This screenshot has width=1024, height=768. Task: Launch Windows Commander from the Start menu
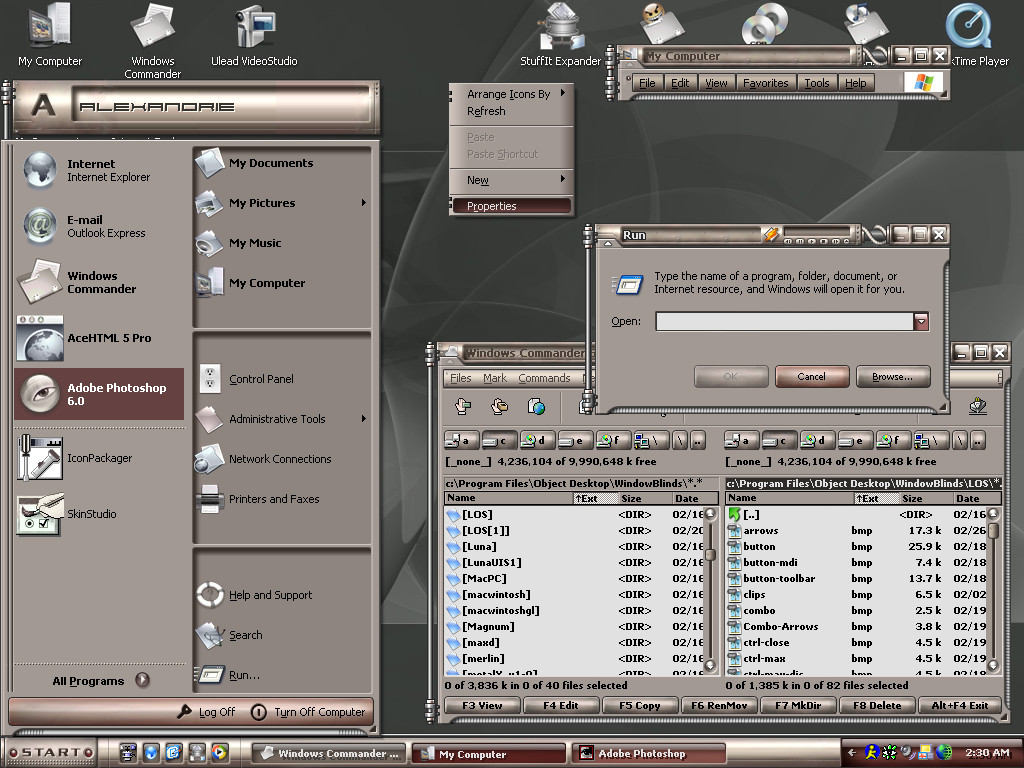[98, 282]
